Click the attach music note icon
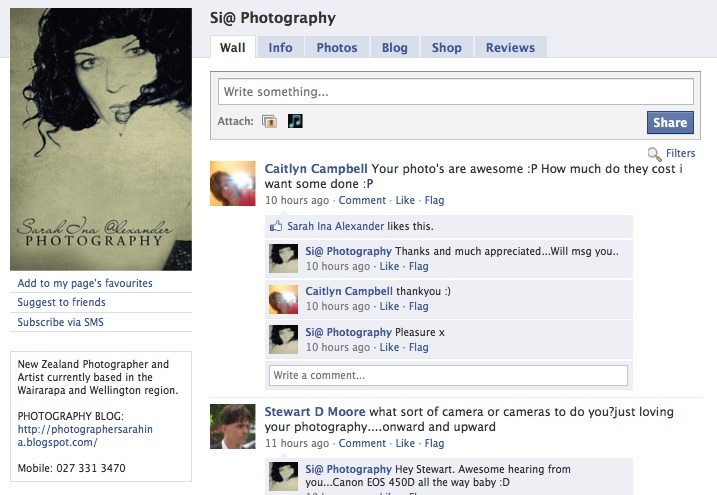The height and width of the screenshot is (495, 717). click(295, 121)
